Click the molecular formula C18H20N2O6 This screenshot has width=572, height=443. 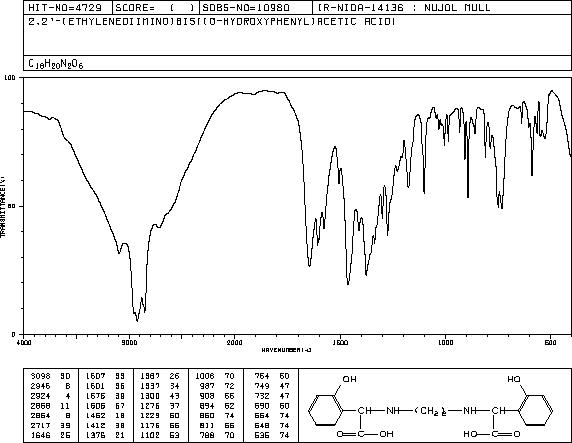click(x=56, y=64)
